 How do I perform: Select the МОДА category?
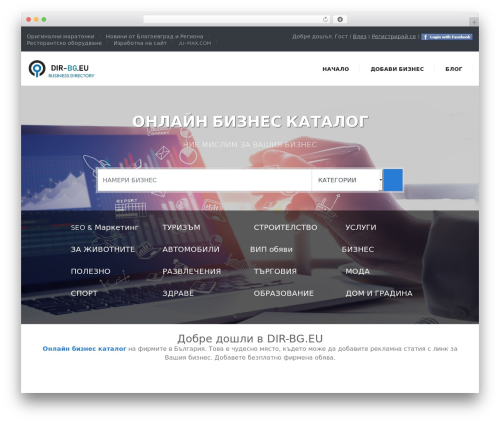point(357,271)
